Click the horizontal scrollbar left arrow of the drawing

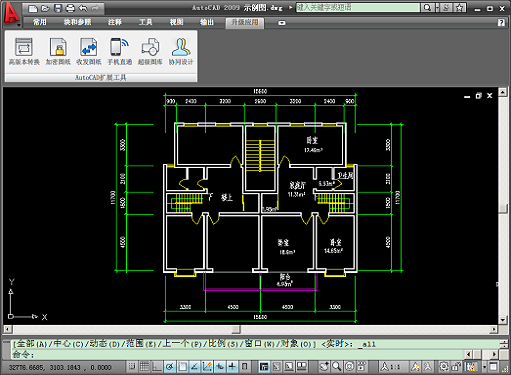(8, 329)
